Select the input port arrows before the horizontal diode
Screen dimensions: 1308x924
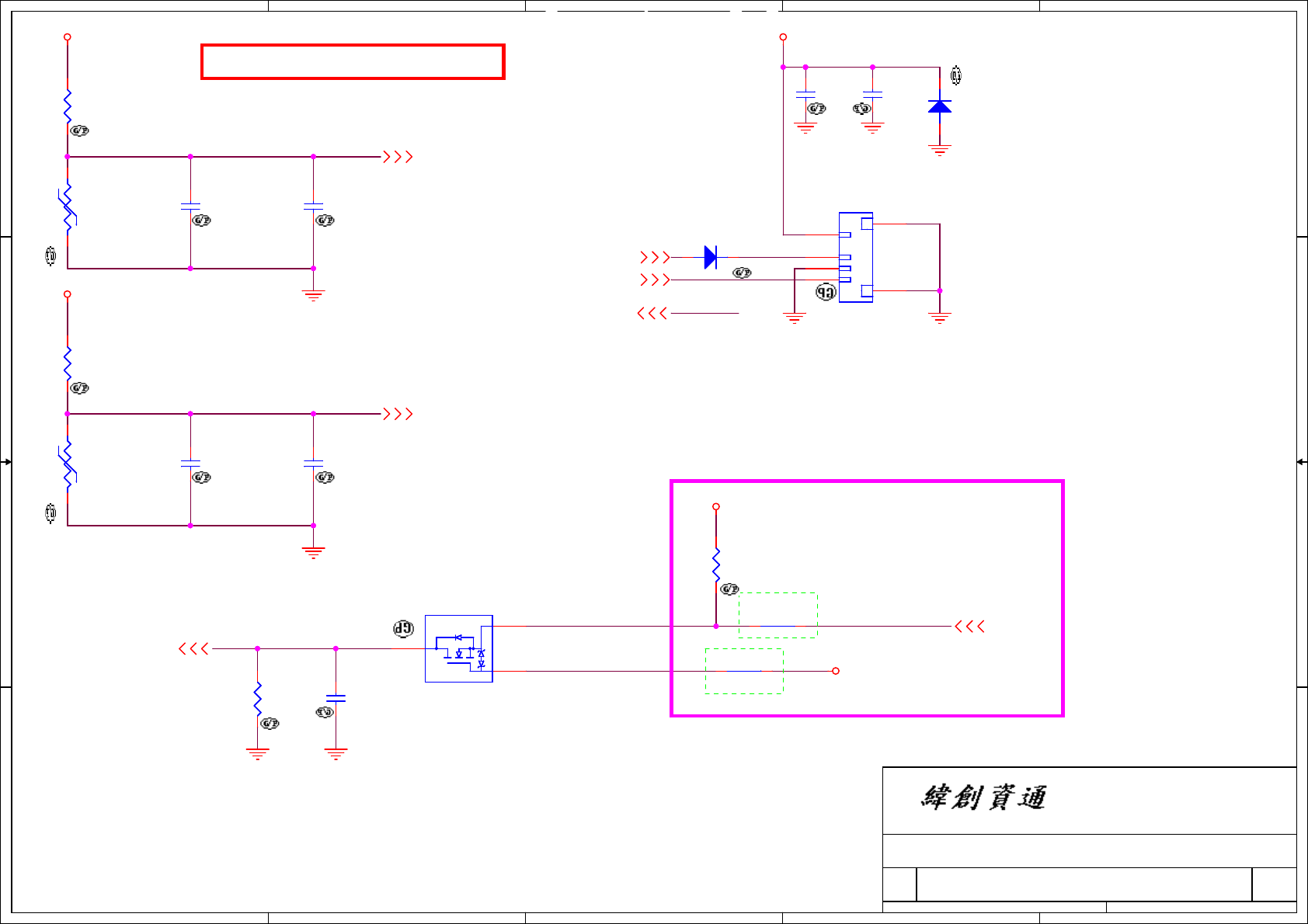(x=655, y=257)
